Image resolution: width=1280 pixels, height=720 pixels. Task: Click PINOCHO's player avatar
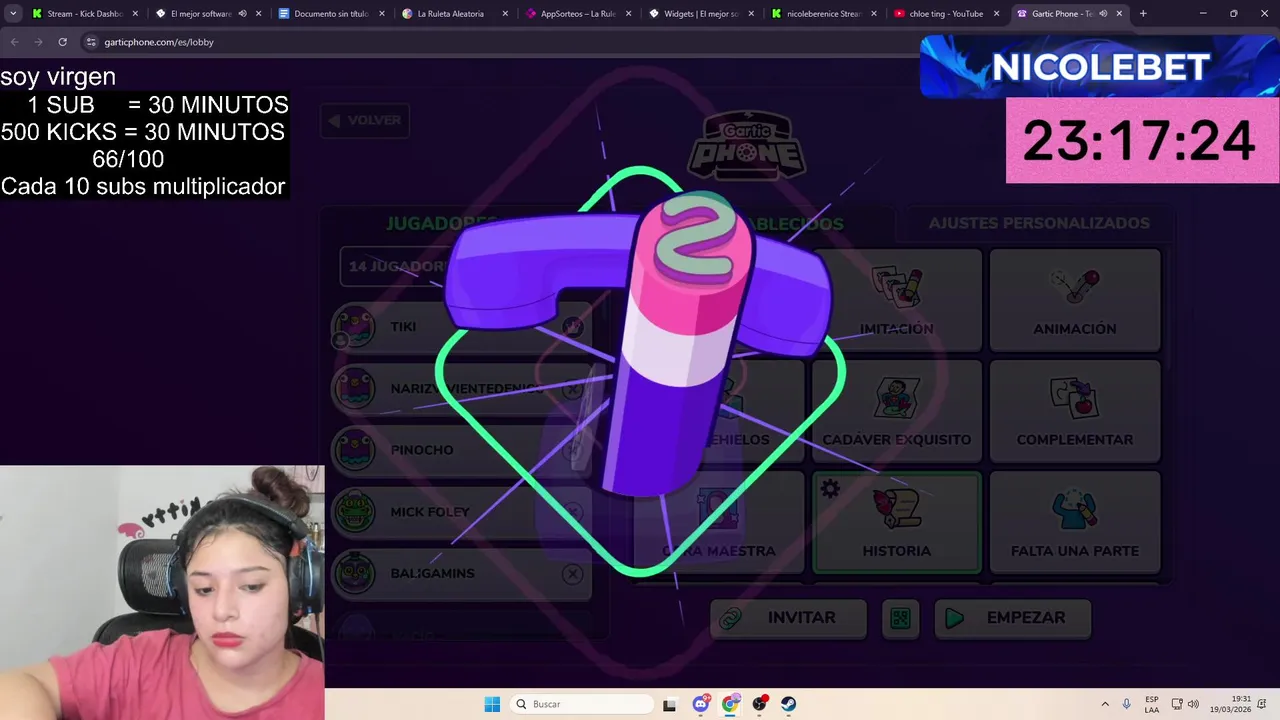tap(354, 450)
